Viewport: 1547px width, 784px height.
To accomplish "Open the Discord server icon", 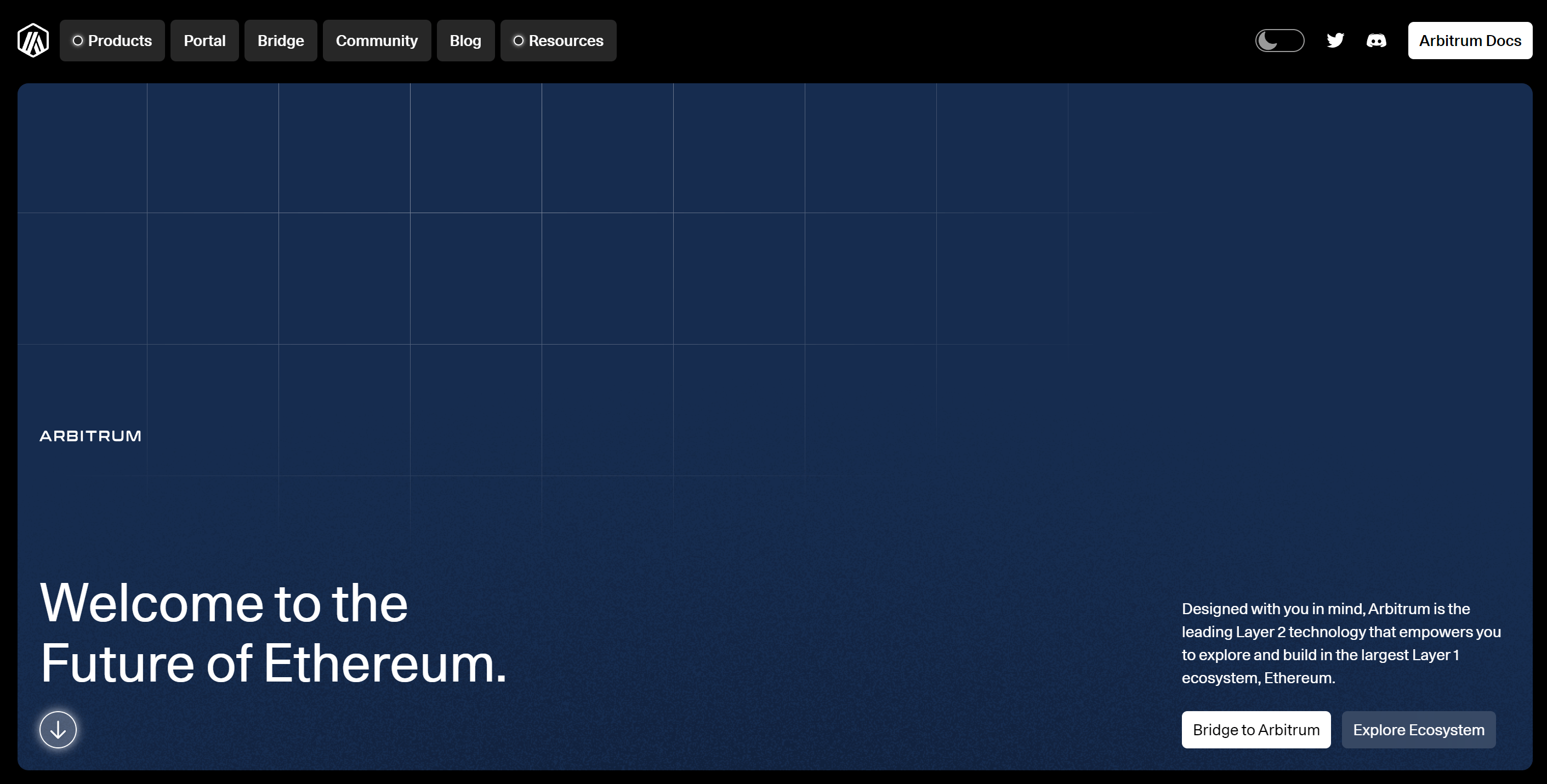I will point(1377,40).
